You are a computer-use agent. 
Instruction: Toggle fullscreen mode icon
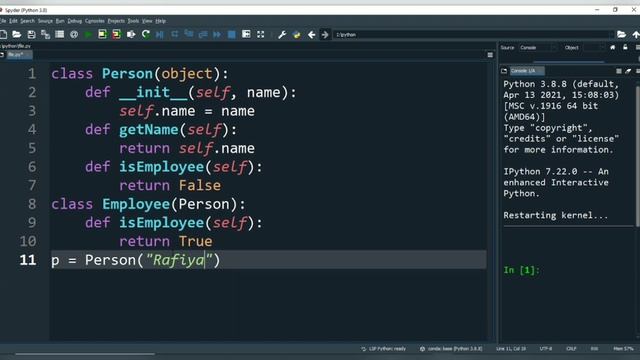pos(260,35)
